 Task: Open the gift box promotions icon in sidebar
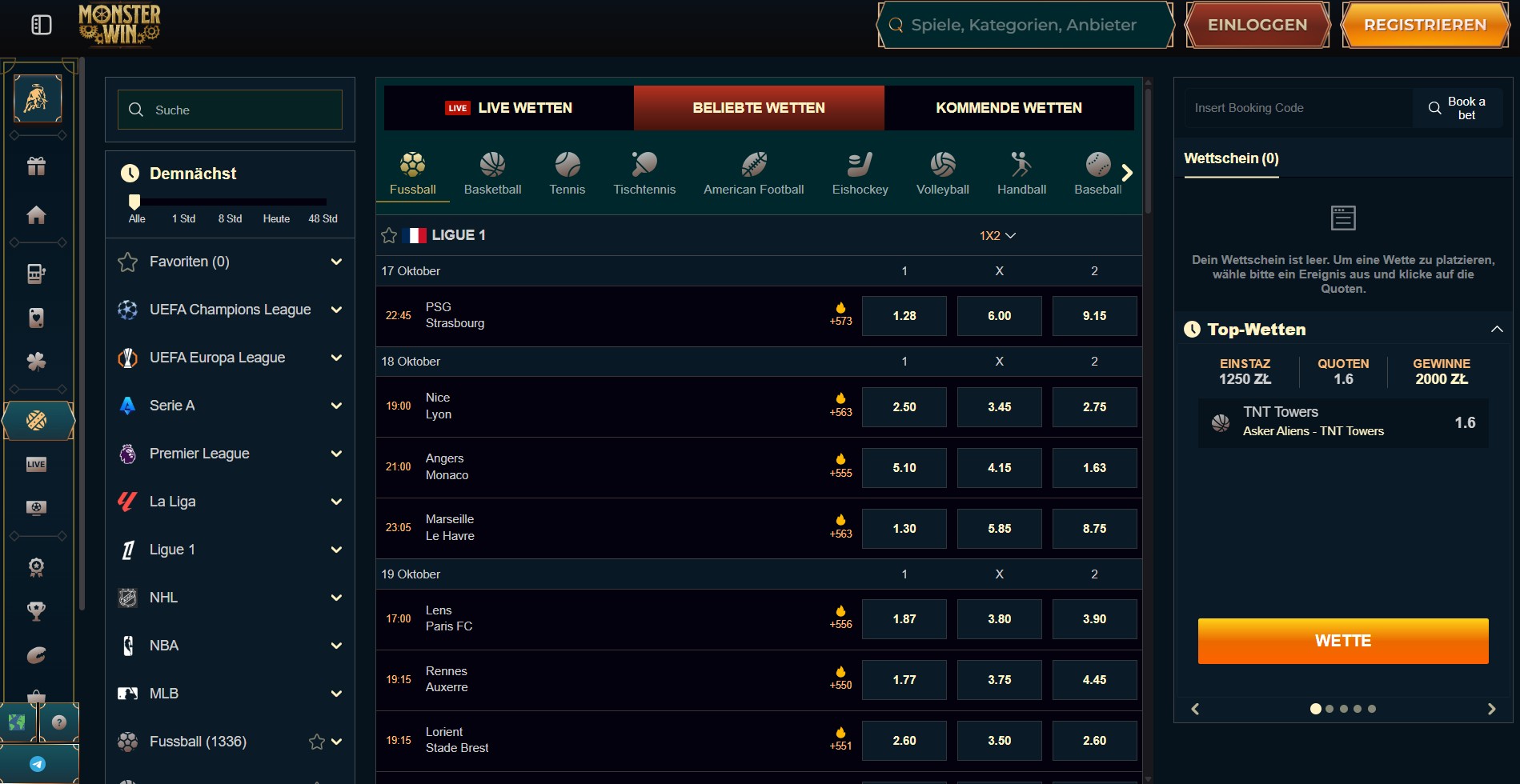coord(36,166)
